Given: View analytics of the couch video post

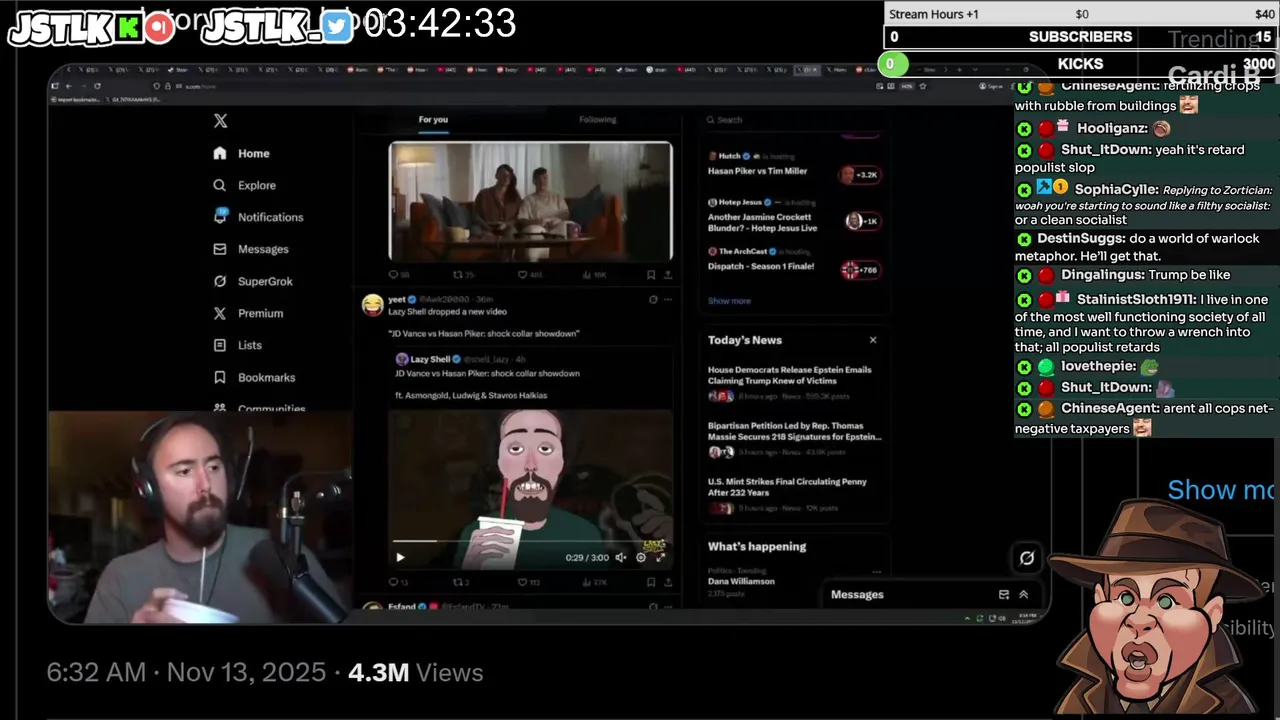Looking at the screenshot, I should 594,274.
